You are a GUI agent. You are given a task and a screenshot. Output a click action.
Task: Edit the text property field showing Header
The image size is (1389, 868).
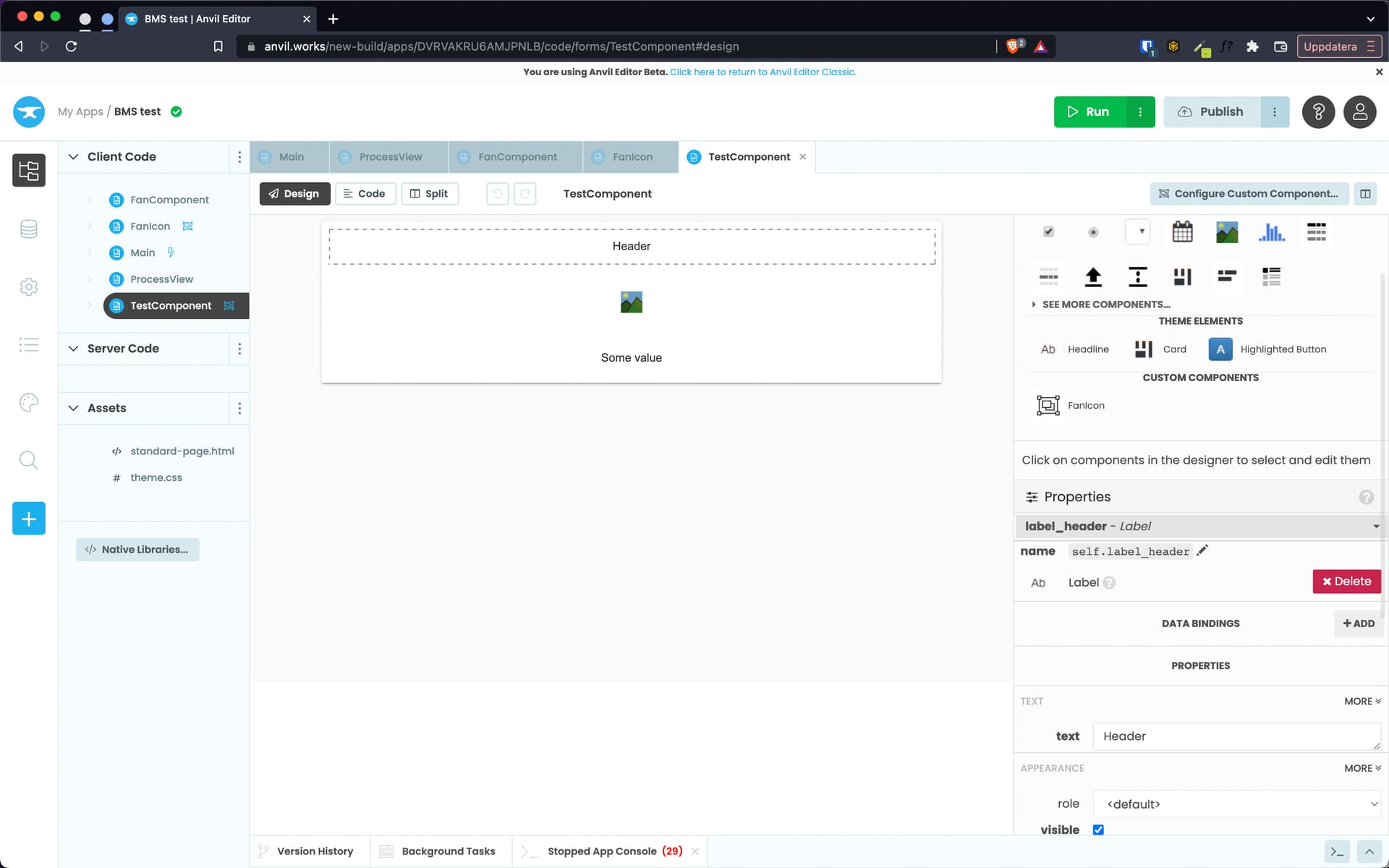(1236, 736)
